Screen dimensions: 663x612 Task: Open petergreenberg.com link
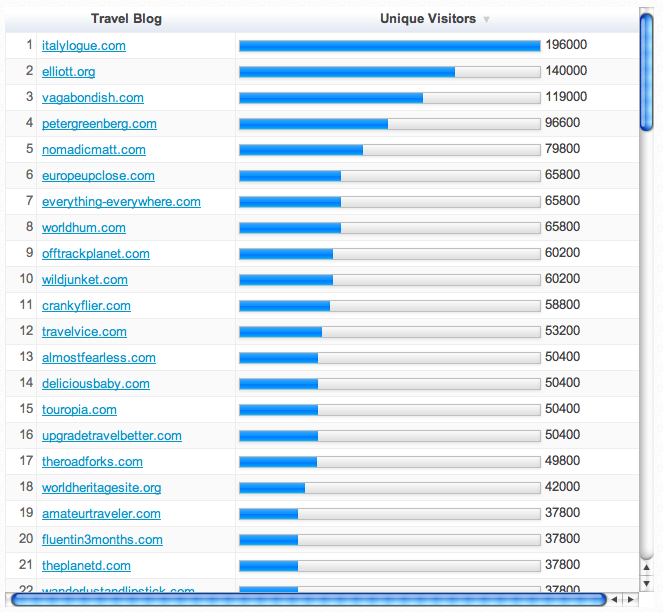tap(99, 123)
